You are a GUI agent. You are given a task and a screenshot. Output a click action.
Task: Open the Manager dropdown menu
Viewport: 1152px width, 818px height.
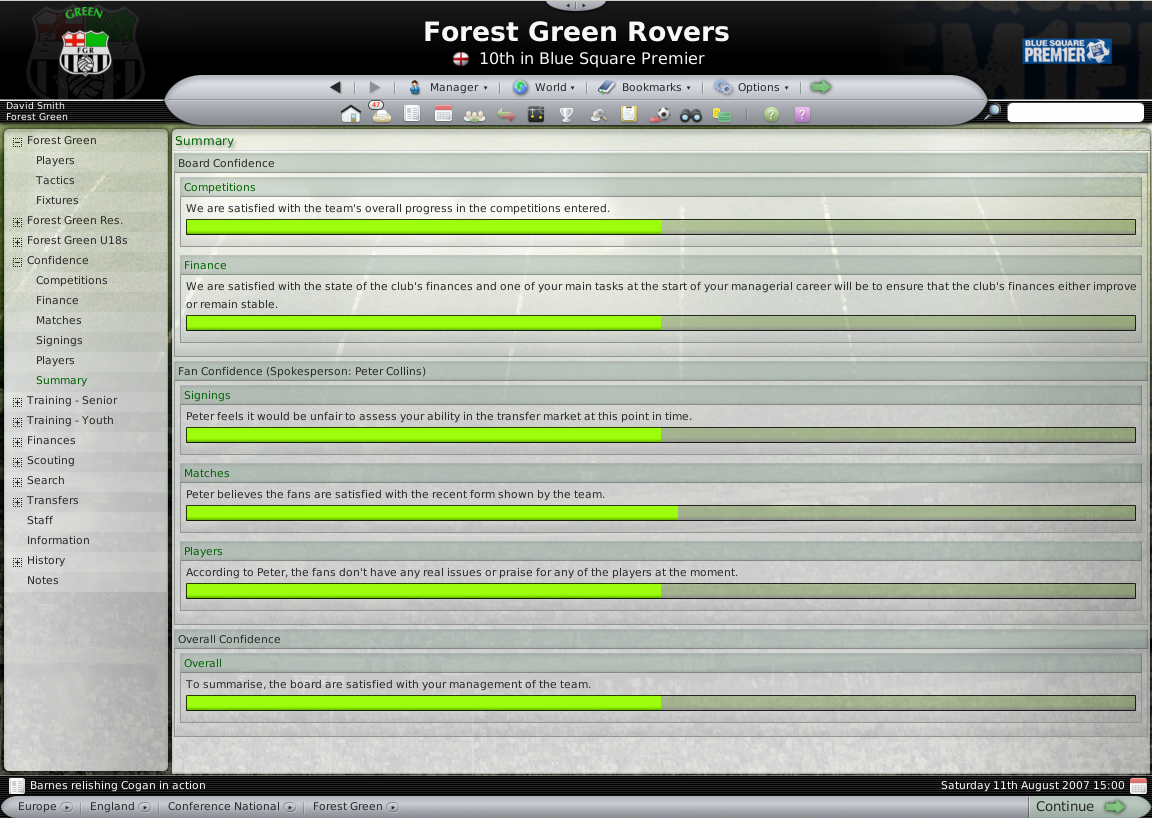448,87
